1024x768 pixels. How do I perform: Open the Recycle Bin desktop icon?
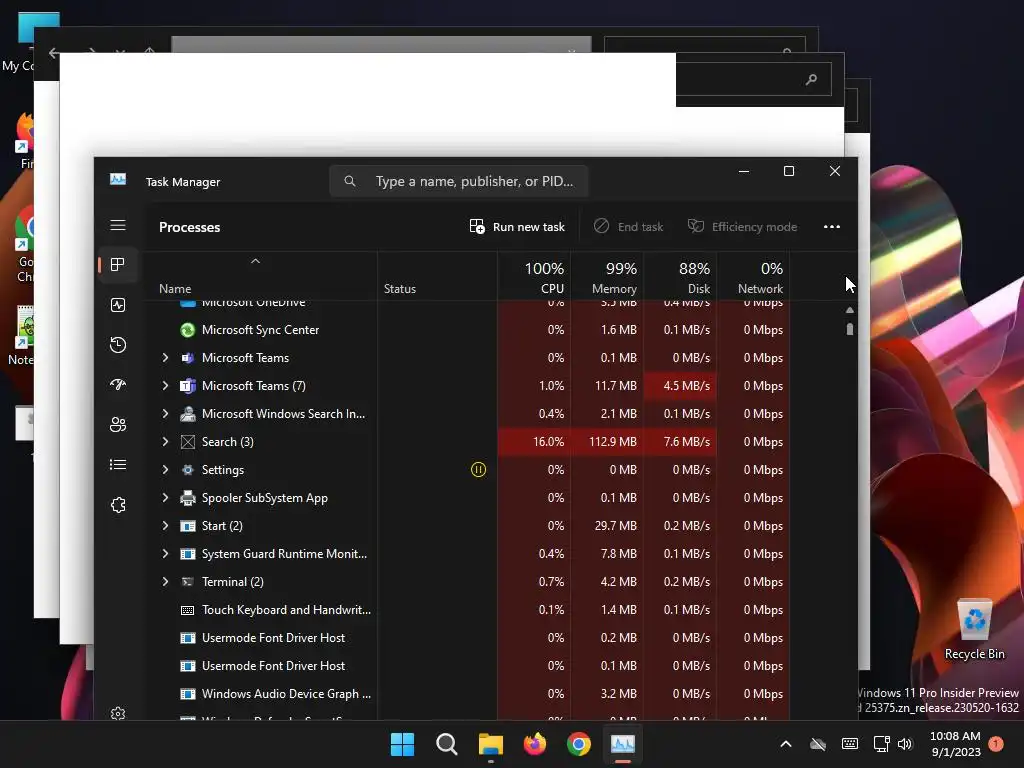pos(974,630)
